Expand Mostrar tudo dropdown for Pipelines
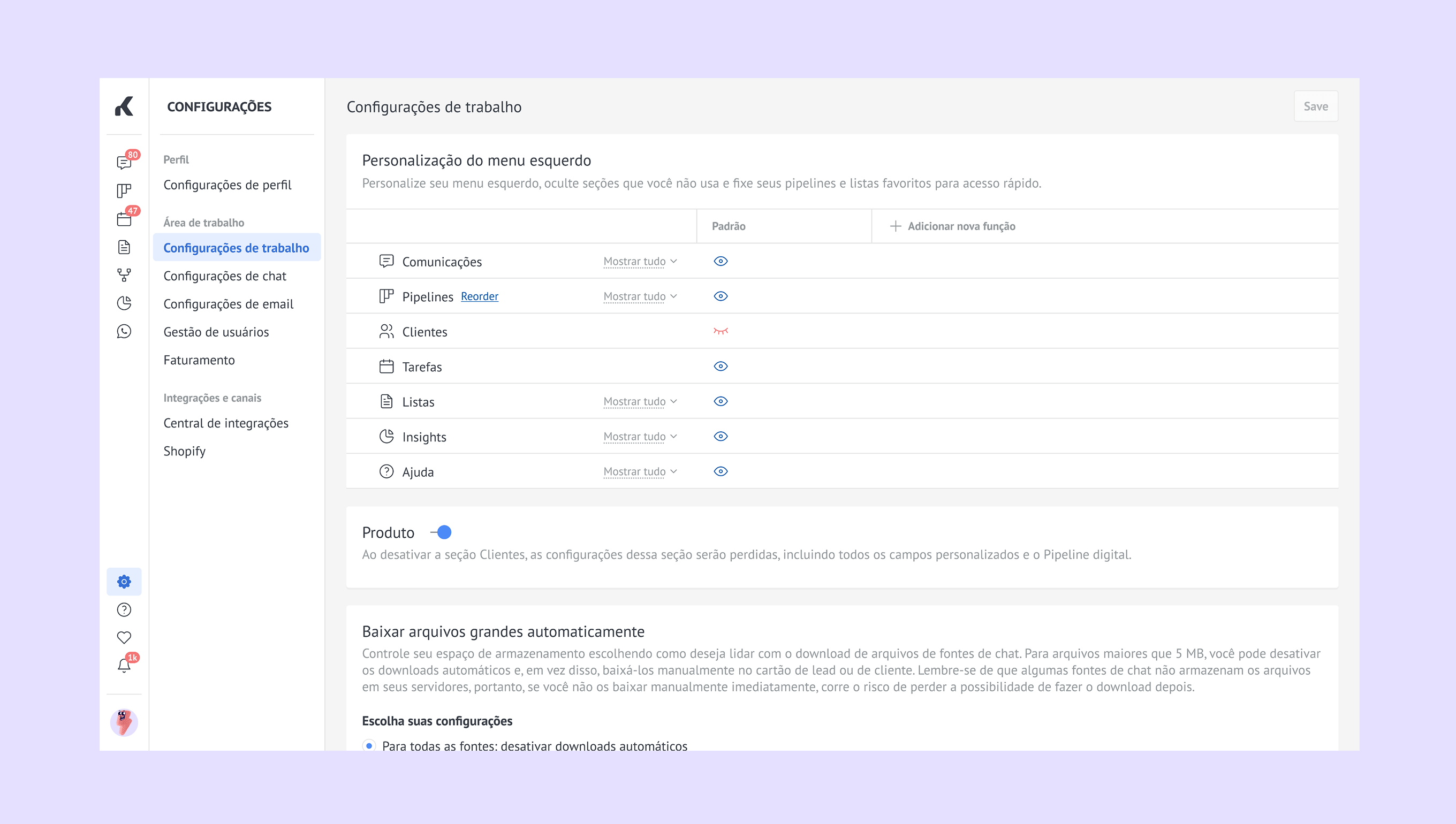This screenshot has height=824, width=1456. [640, 296]
